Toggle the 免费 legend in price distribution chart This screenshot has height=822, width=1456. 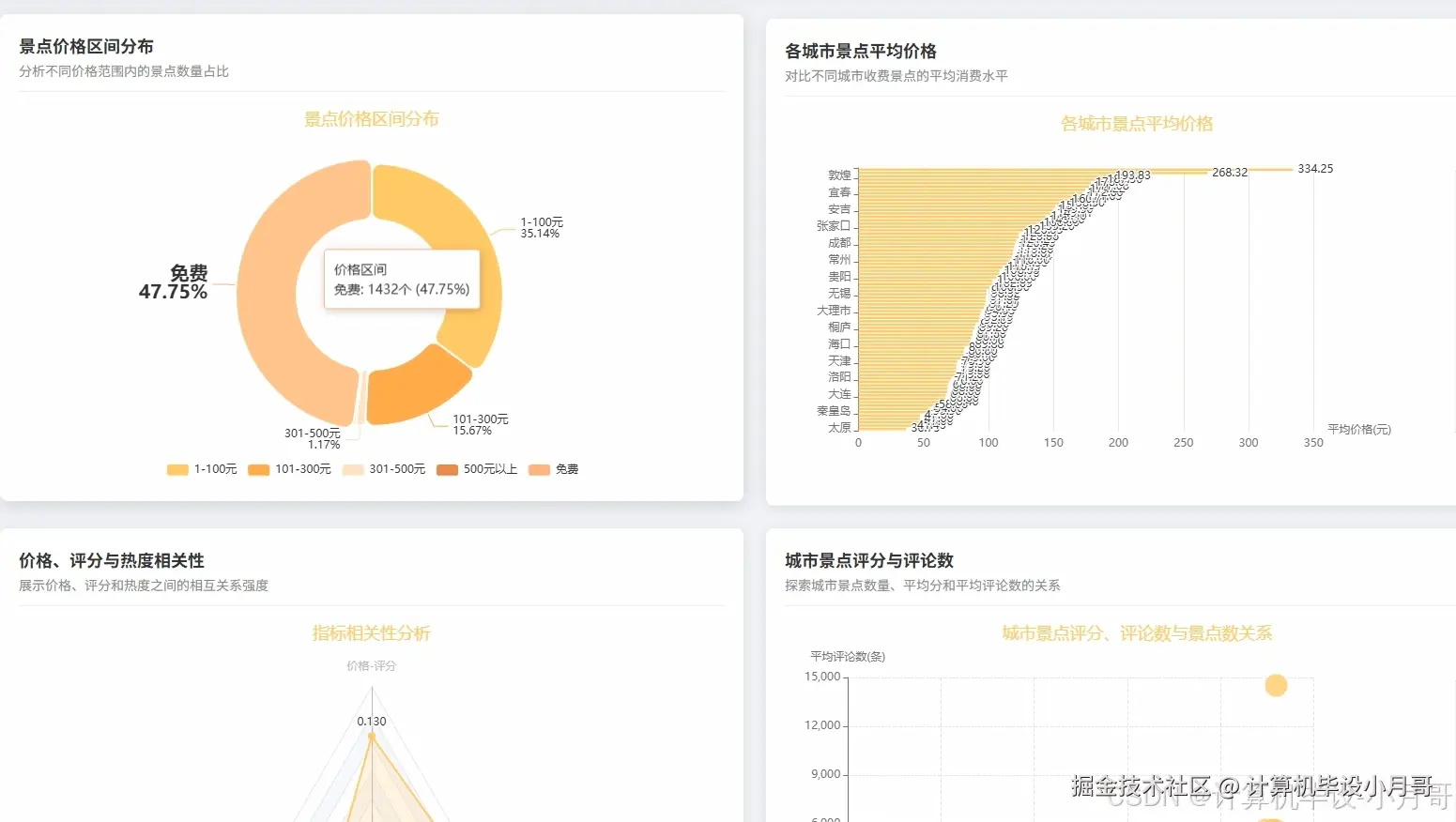(x=554, y=469)
